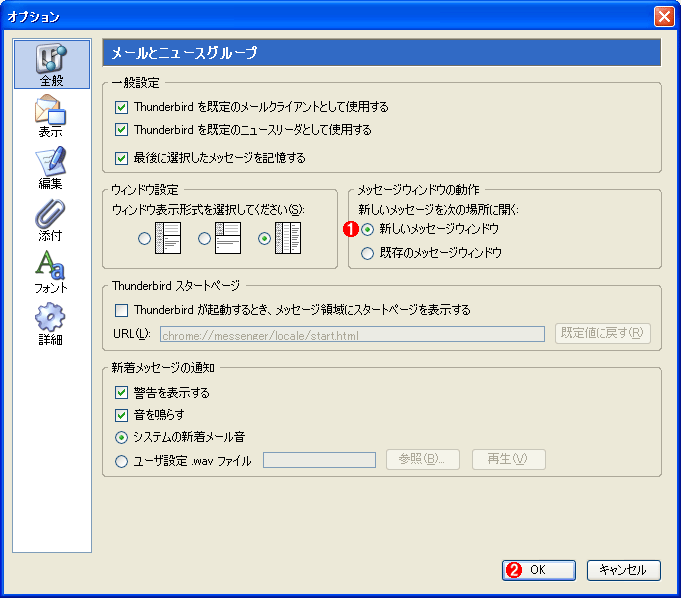The image size is (681, 598).
Task: Select 既存のメッセージウィンドウ radio button
Action: coord(367,253)
